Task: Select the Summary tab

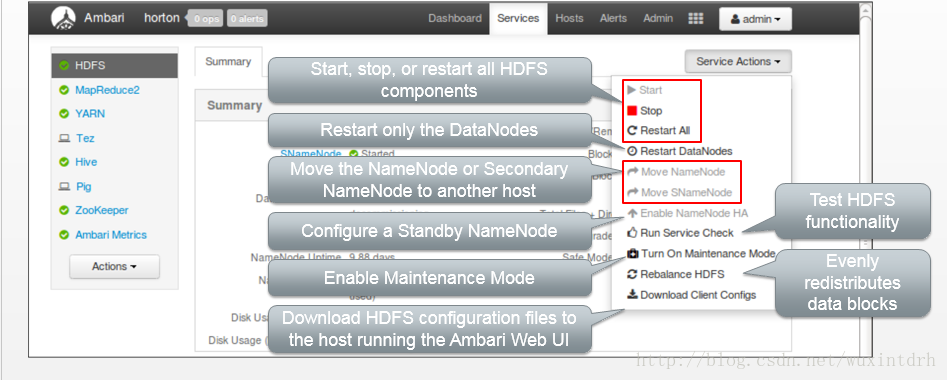Action: (x=228, y=62)
